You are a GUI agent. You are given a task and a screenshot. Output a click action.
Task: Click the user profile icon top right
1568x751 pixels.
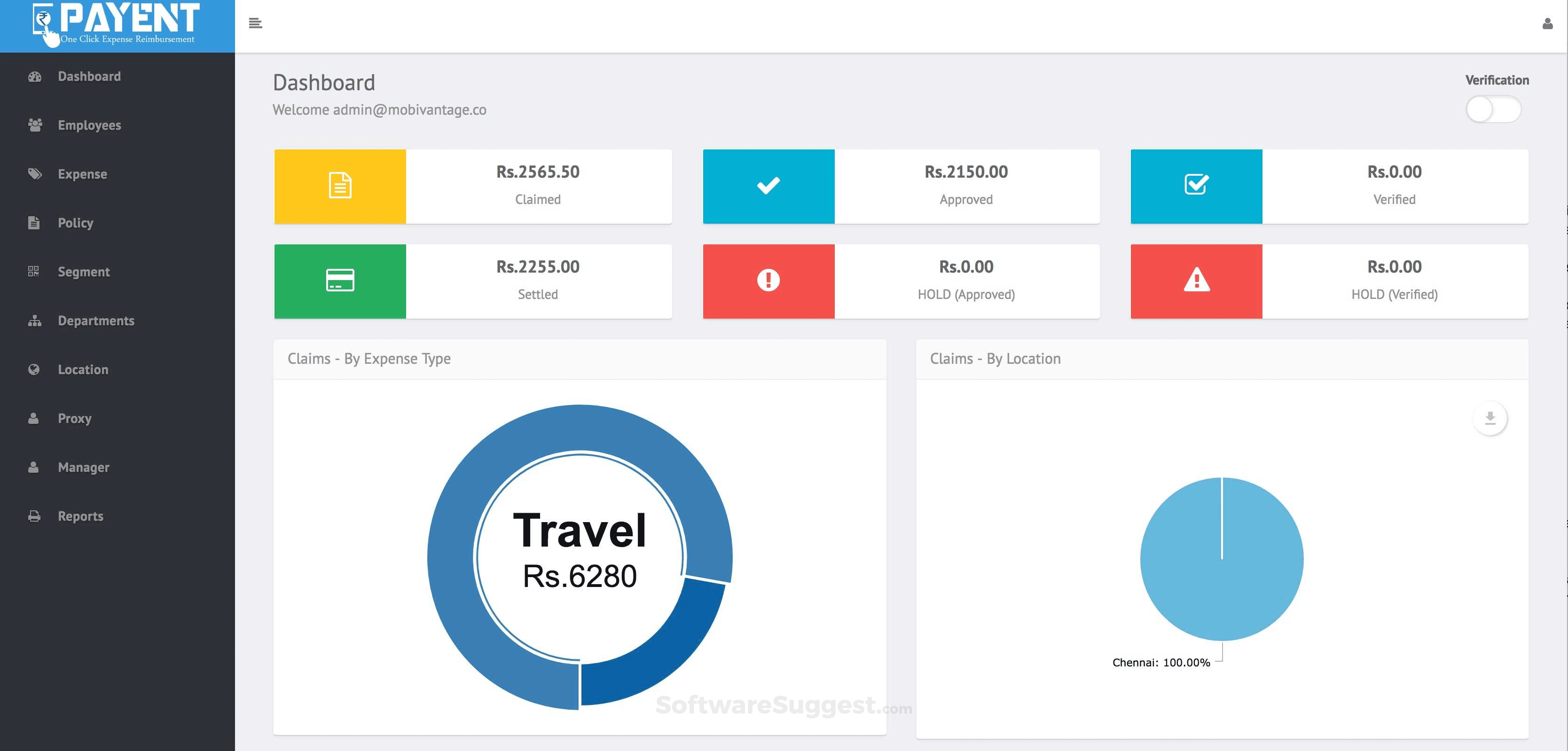[x=1547, y=23]
